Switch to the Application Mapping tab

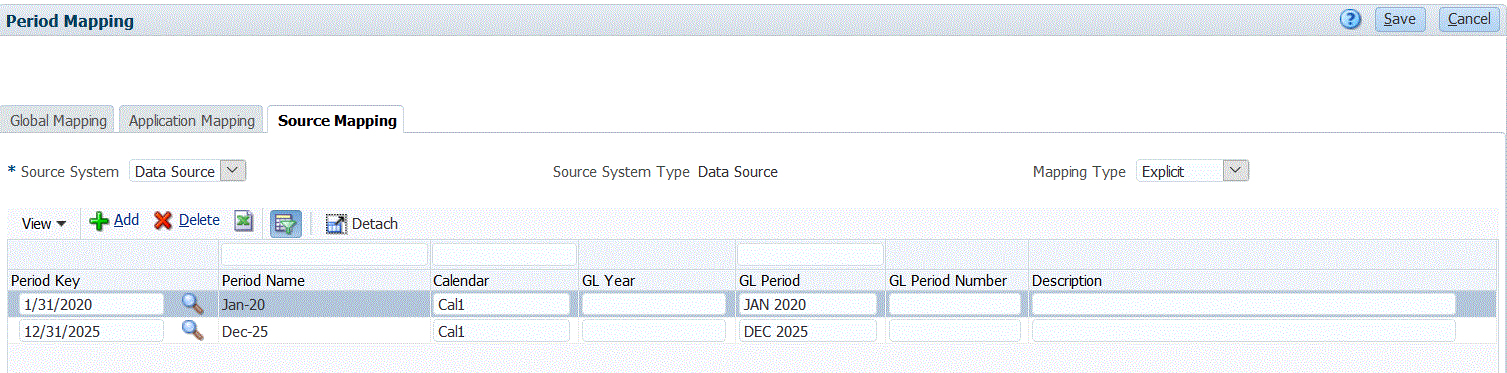[192, 120]
